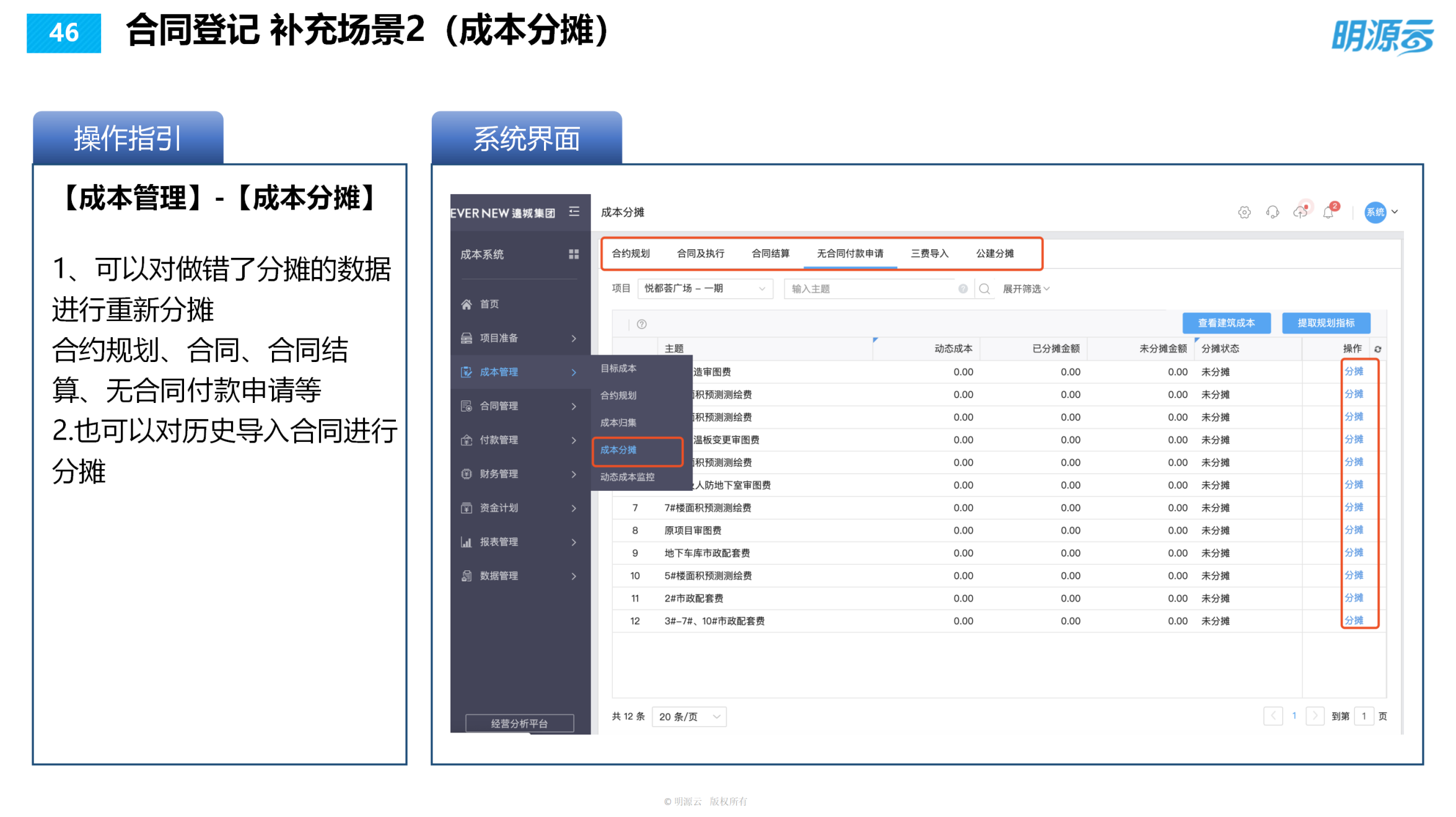Switch to the 合约规划 tab
This screenshot has height=817, width=1456.
point(631,253)
